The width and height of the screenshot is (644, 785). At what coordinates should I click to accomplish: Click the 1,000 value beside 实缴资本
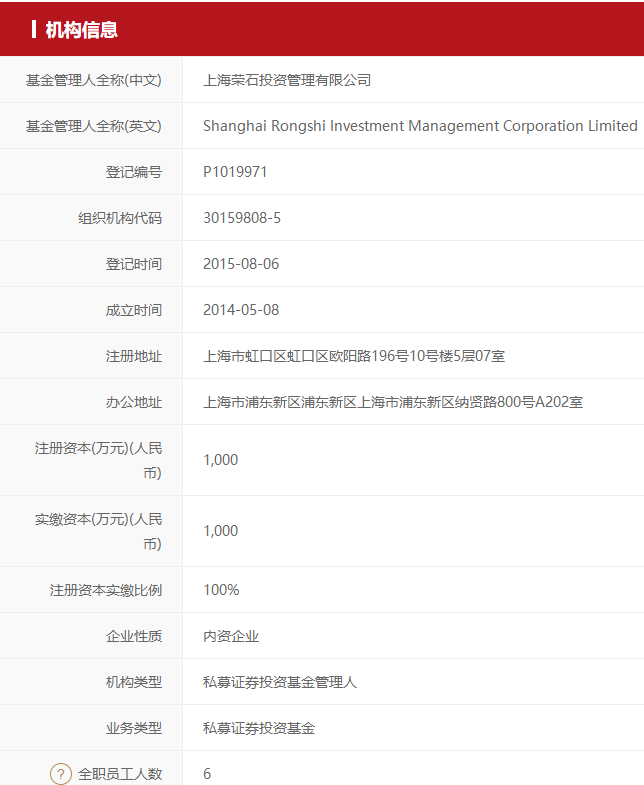tap(221, 531)
